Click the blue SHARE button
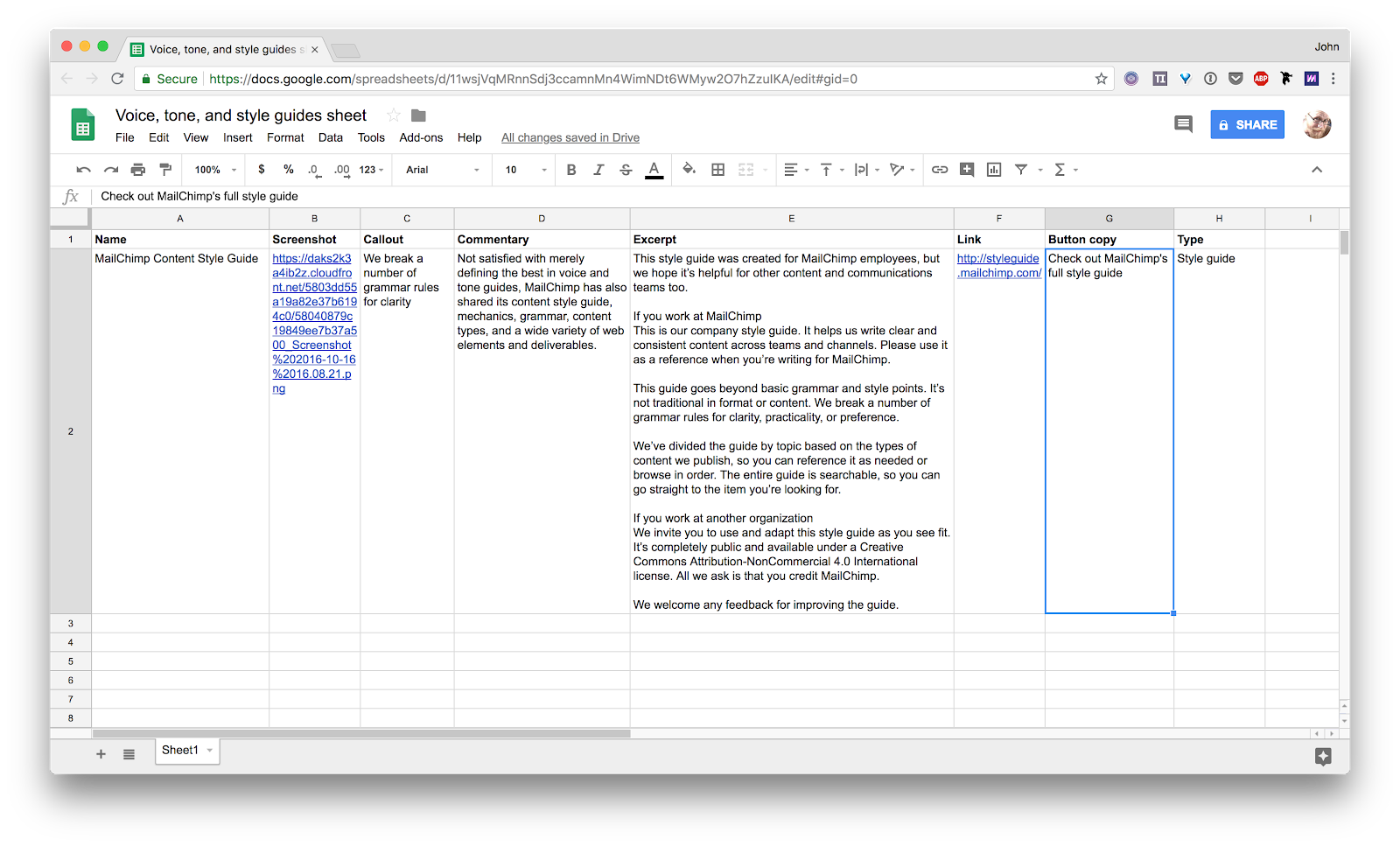 tap(1247, 124)
